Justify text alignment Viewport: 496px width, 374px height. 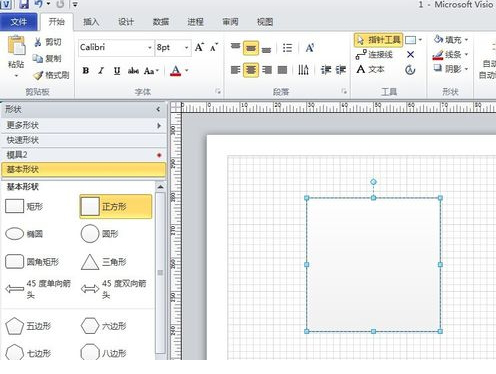[x=282, y=70]
